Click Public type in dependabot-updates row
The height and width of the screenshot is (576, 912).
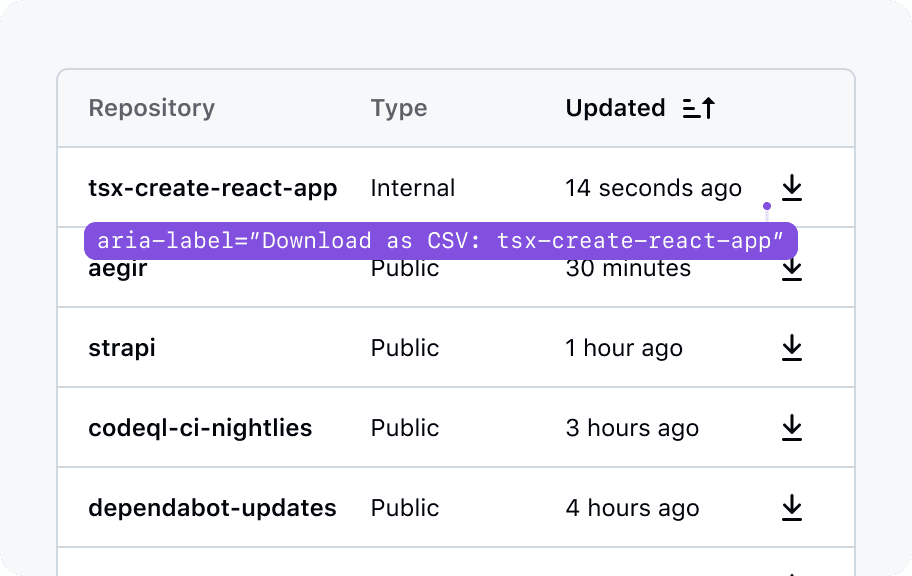click(405, 508)
